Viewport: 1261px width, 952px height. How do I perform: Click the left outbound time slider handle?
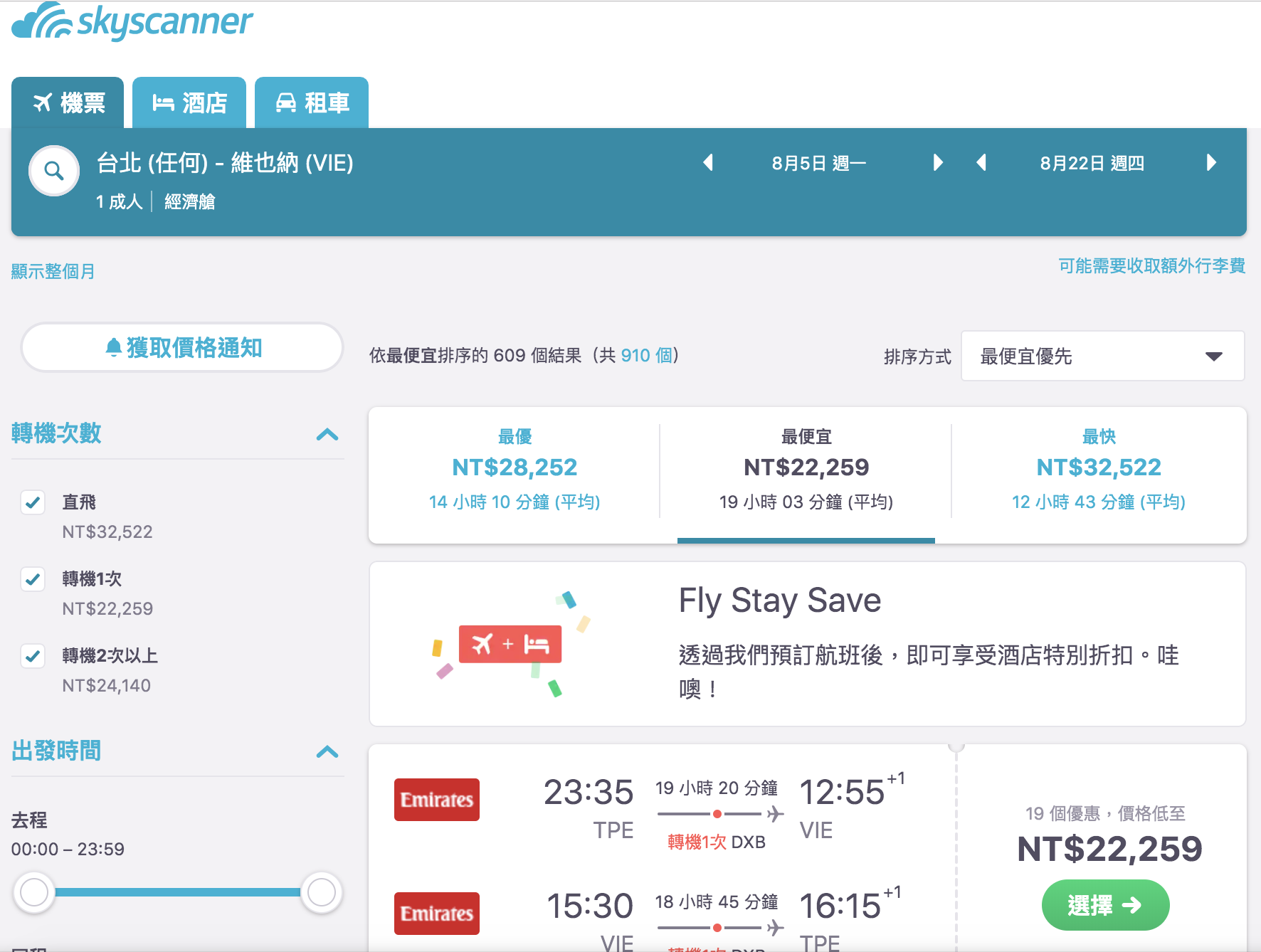34,892
